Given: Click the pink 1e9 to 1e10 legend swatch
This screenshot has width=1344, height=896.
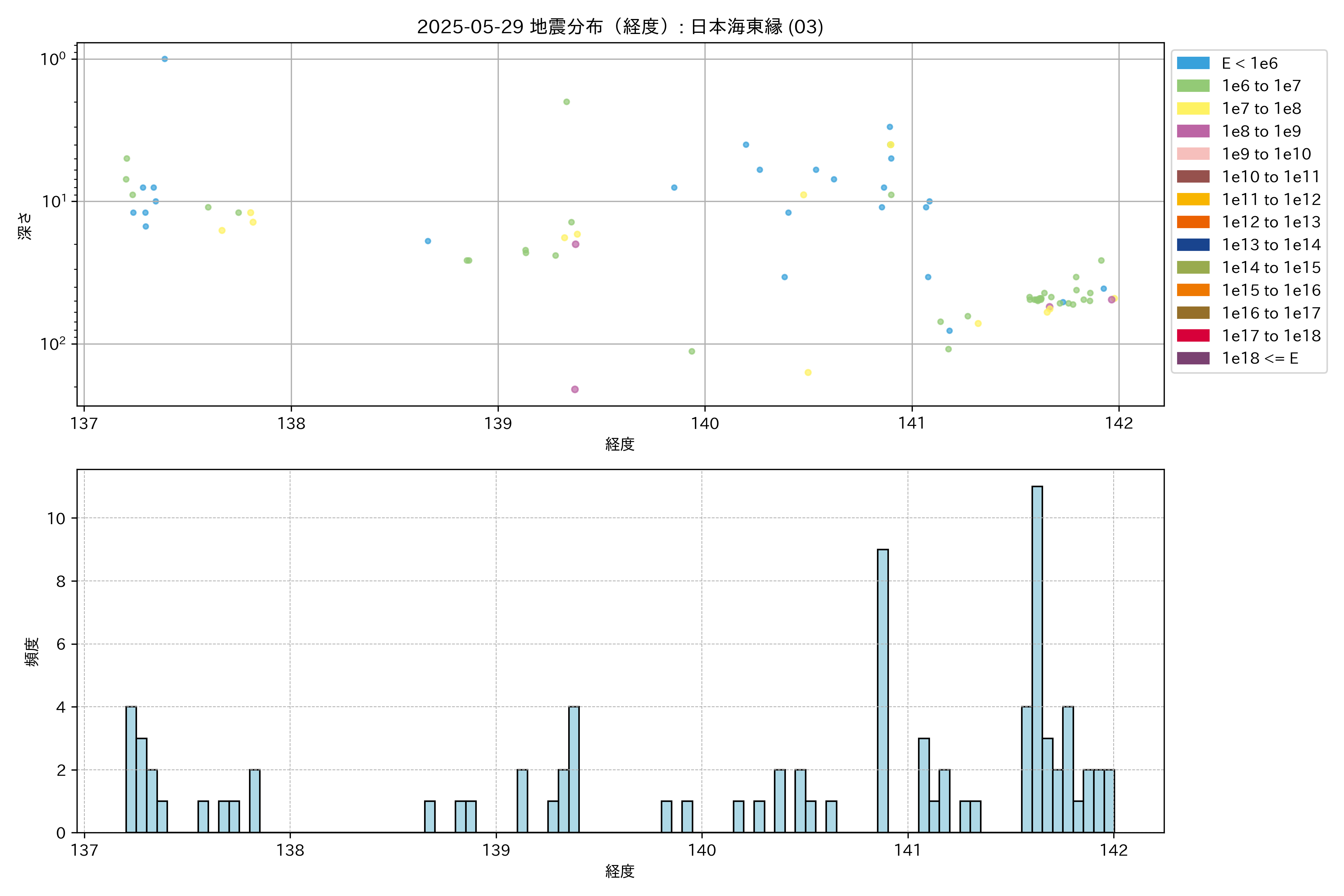Looking at the screenshot, I should point(1192,154).
